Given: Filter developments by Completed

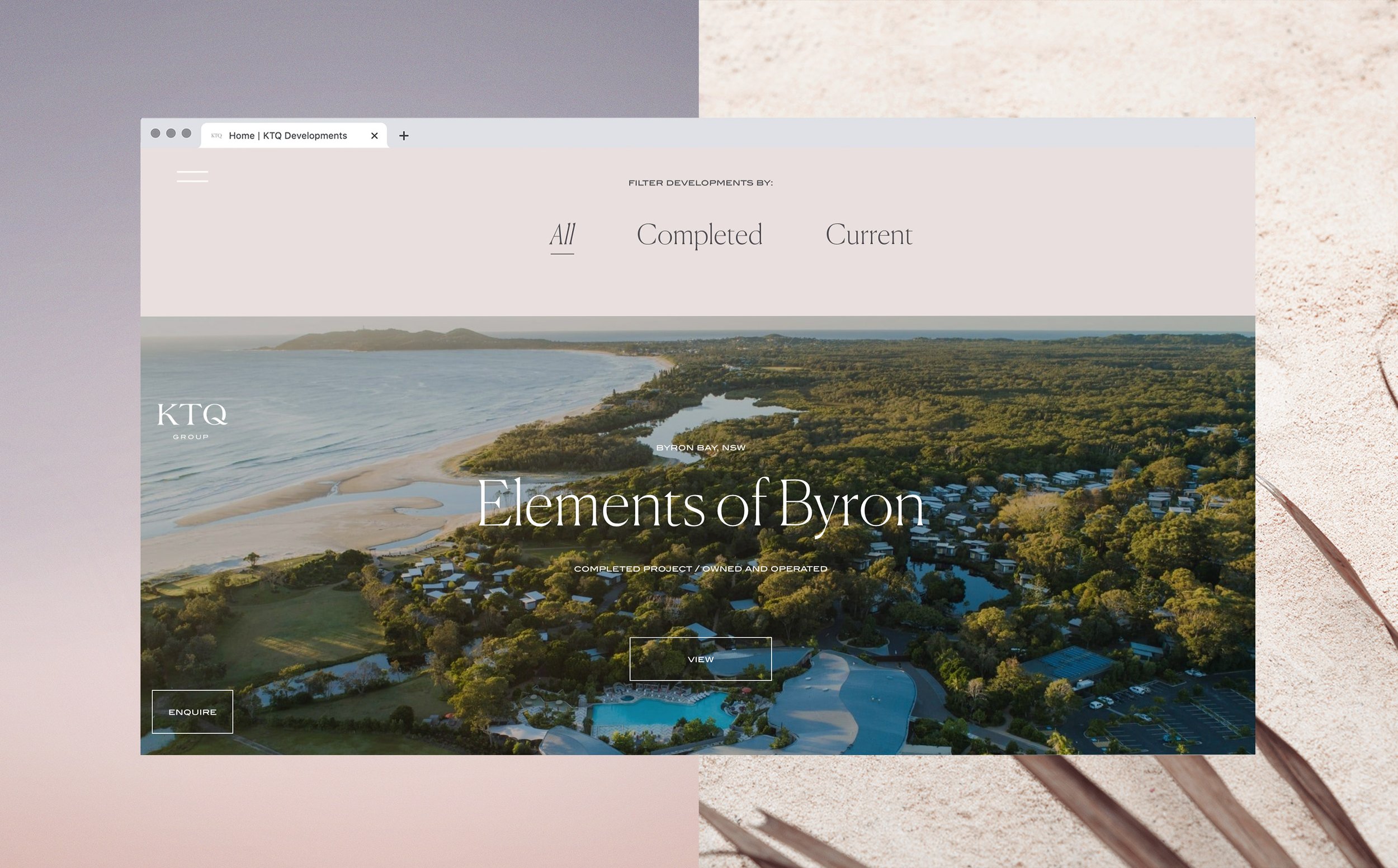Looking at the screenshot, I should coord(699,235).
